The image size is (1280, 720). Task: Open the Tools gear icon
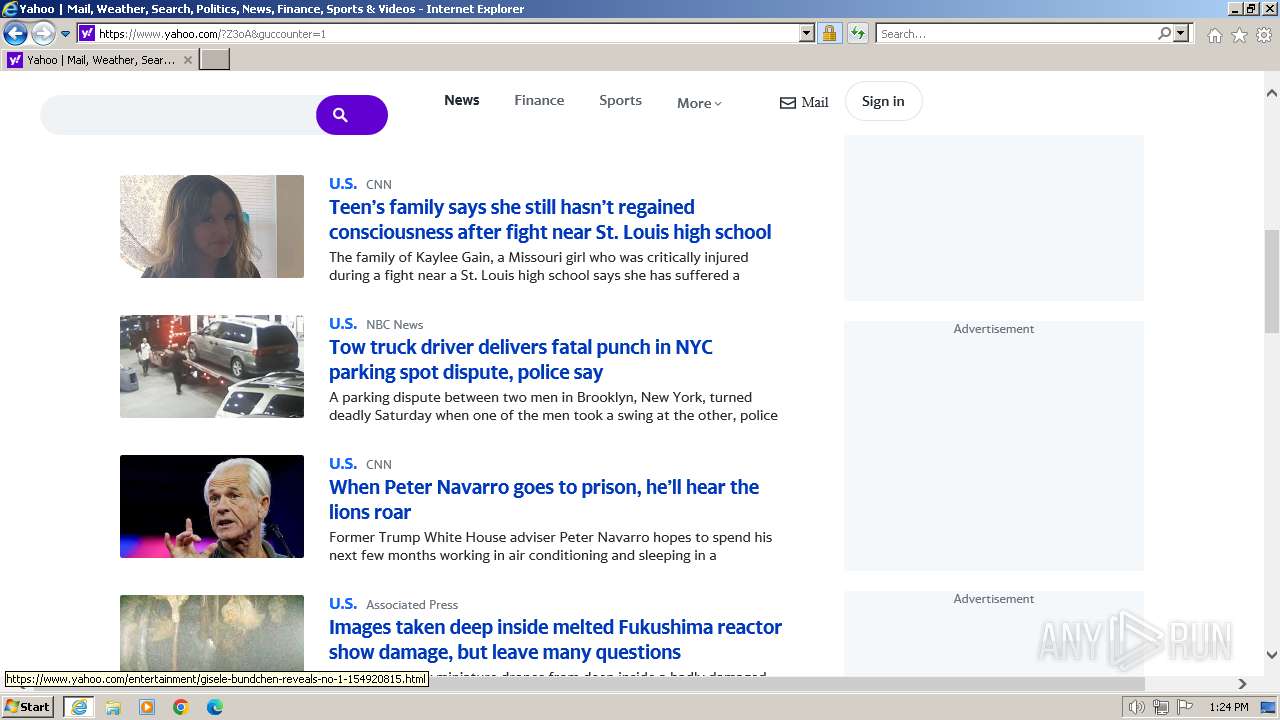pyautogui.click(x=1264, y=35)
